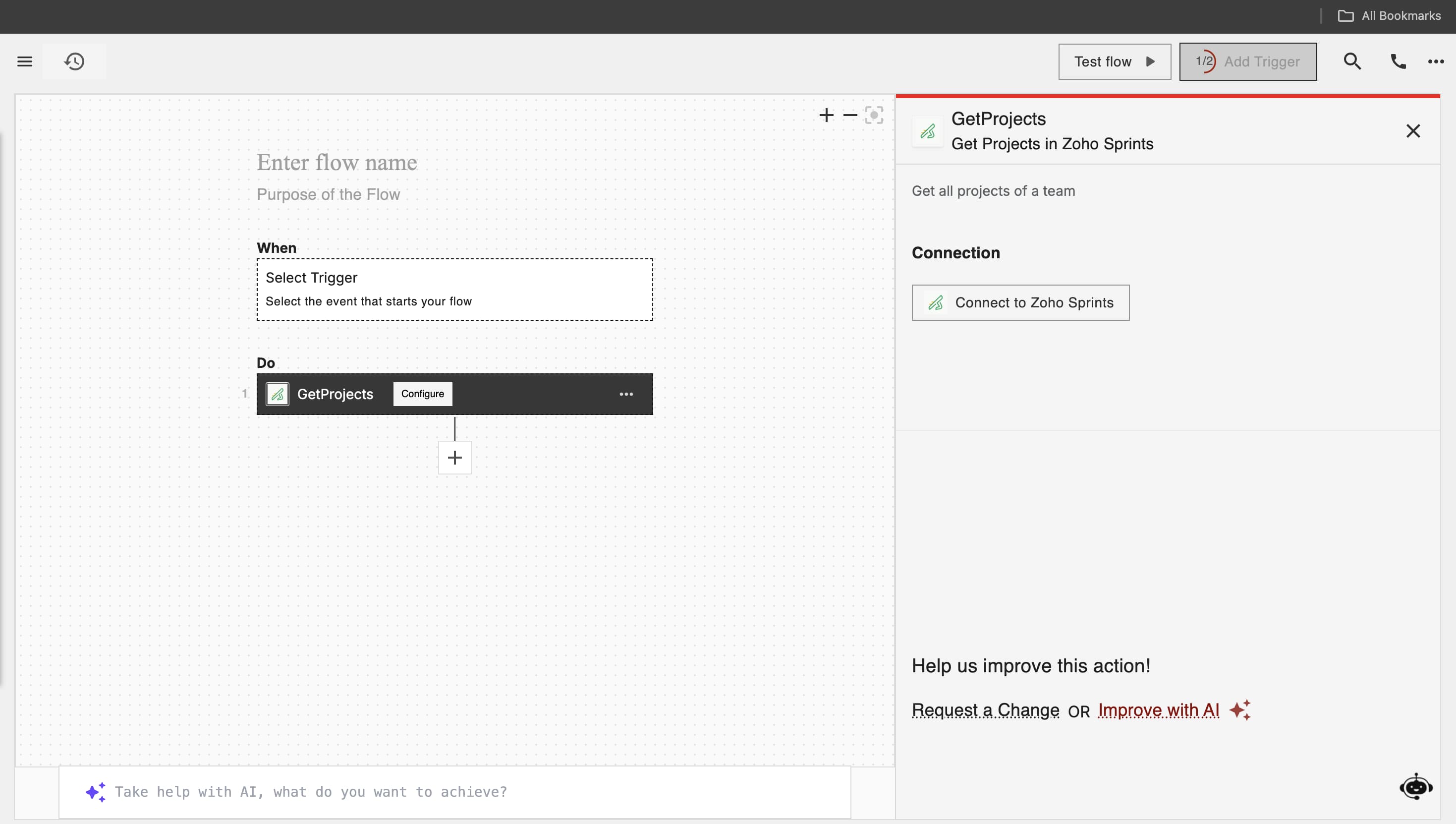
Task: Click the phone call icon
Action: [x=1399, y=61]
